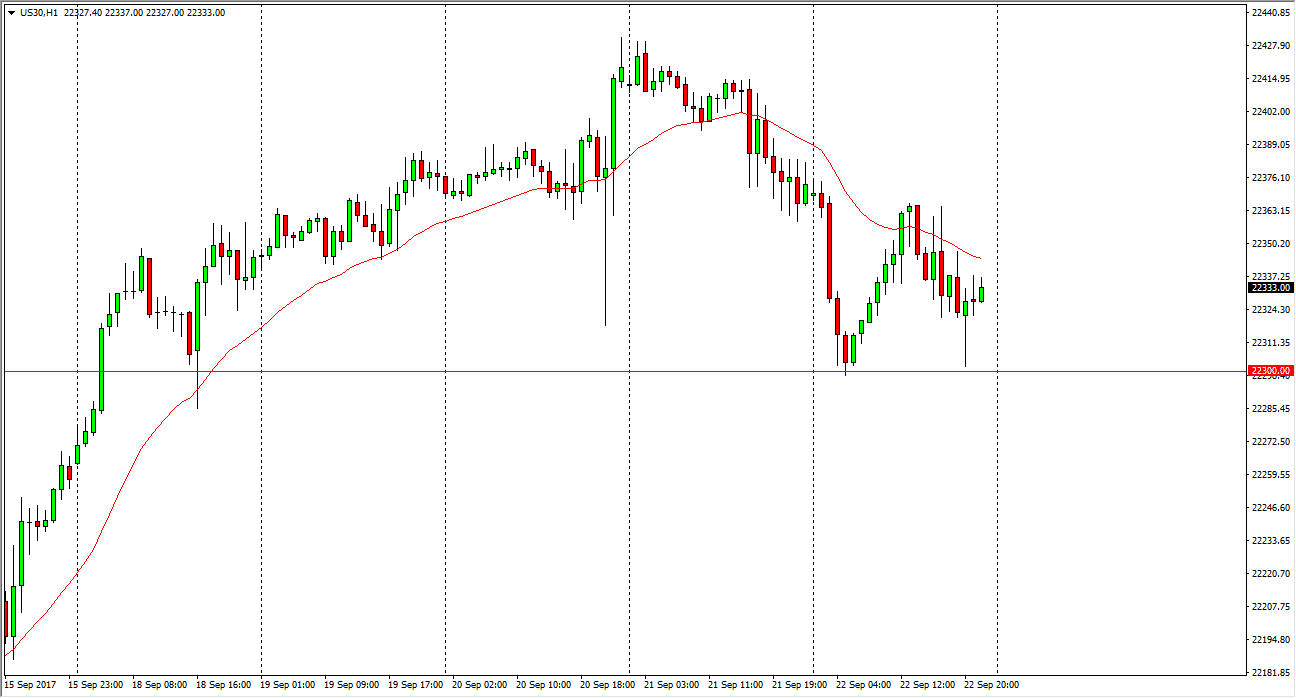This screenshot has width=1296, height=698.
Task: Click the 22181.85 label on price axis
Action: [x=1270, y=672]
